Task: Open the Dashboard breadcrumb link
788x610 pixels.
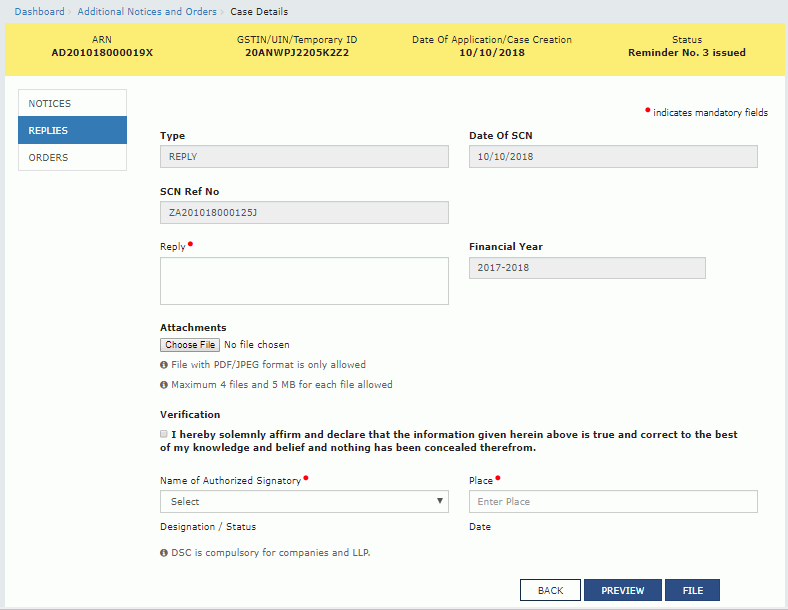Action: pyautogui.click(x=39, y=12)
